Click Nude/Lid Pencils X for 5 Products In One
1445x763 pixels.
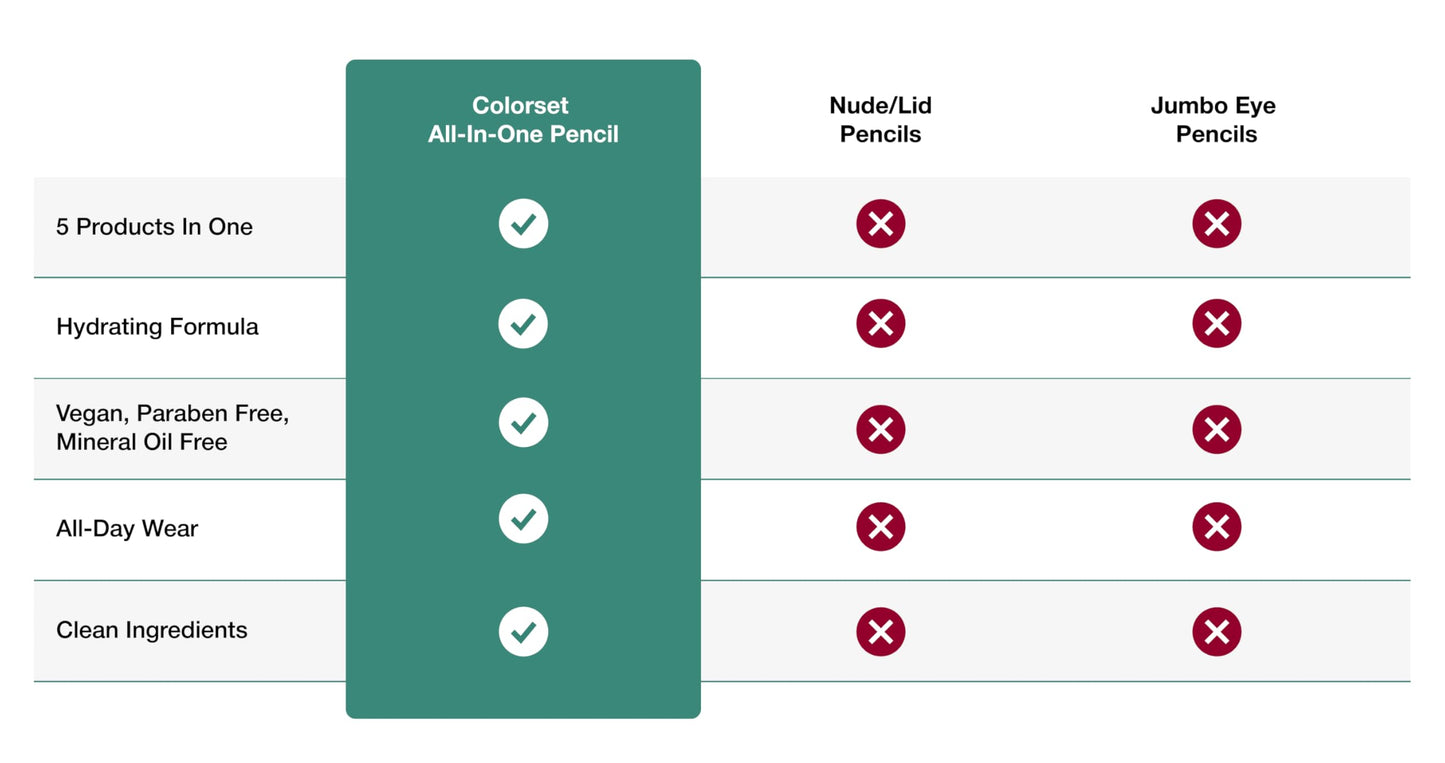880,224
